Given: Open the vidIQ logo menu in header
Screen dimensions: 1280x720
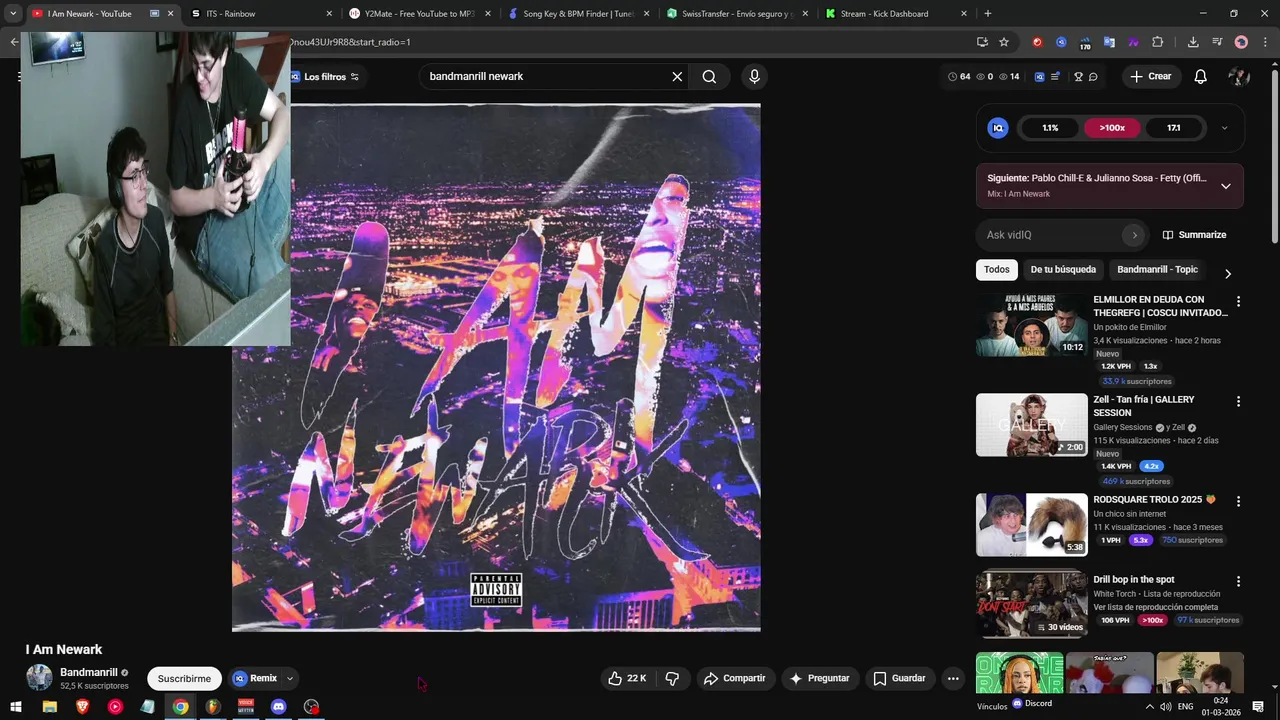Looking at the screenshot, I should point(1039,77).
